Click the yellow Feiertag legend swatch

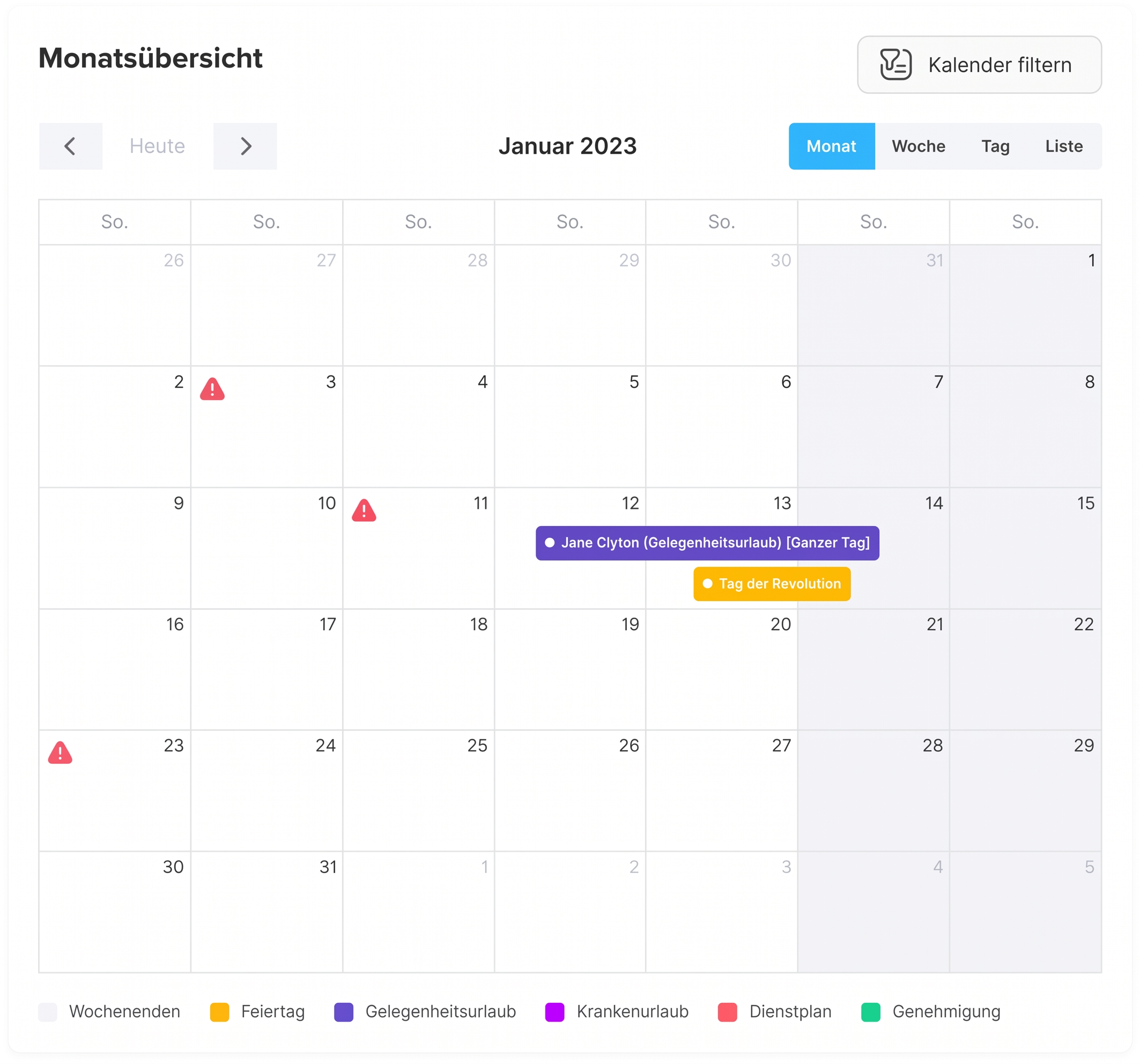coord(220,1012)
